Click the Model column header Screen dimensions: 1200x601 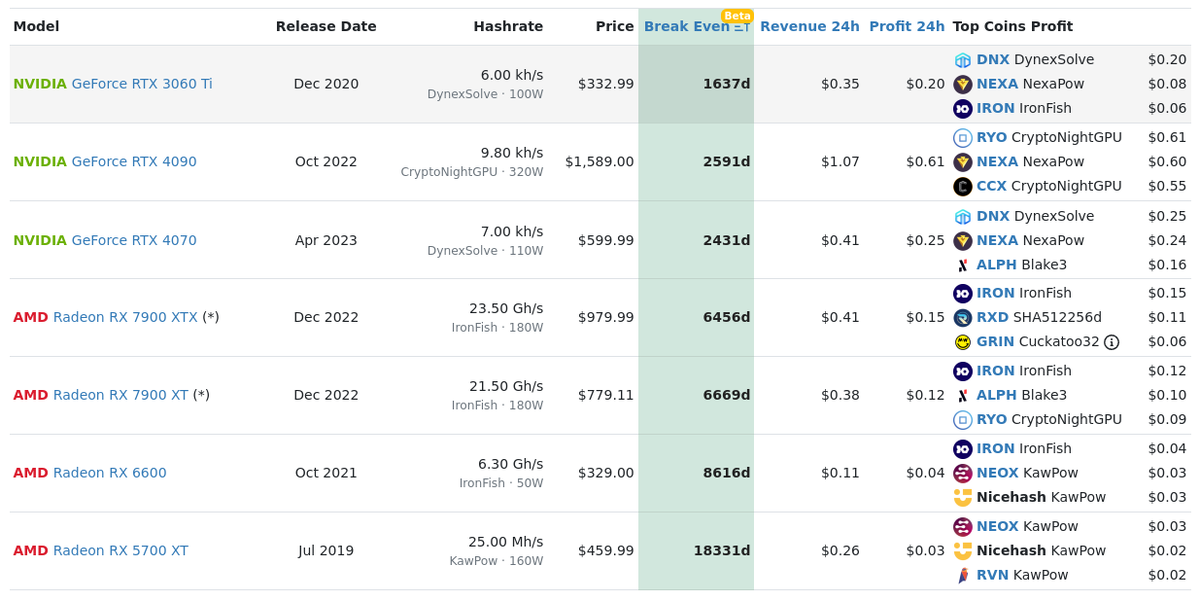(x=36, y=27)
